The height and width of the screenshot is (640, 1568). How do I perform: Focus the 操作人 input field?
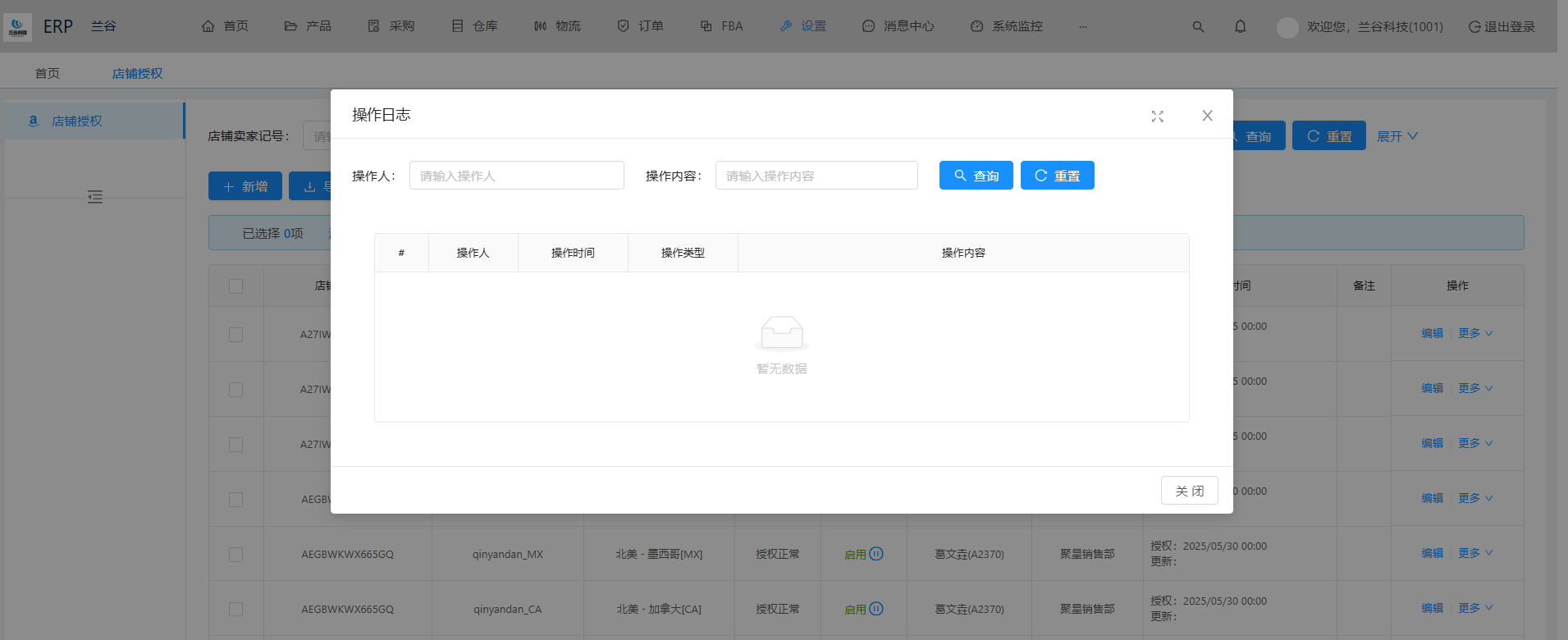[516, 176]
